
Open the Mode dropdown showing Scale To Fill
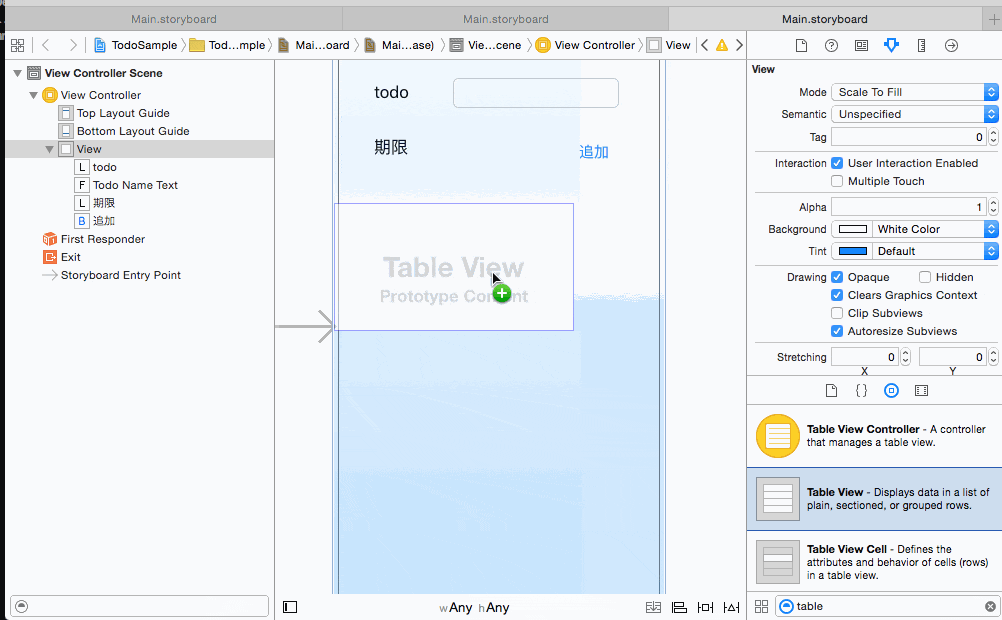tap(913, 92)
